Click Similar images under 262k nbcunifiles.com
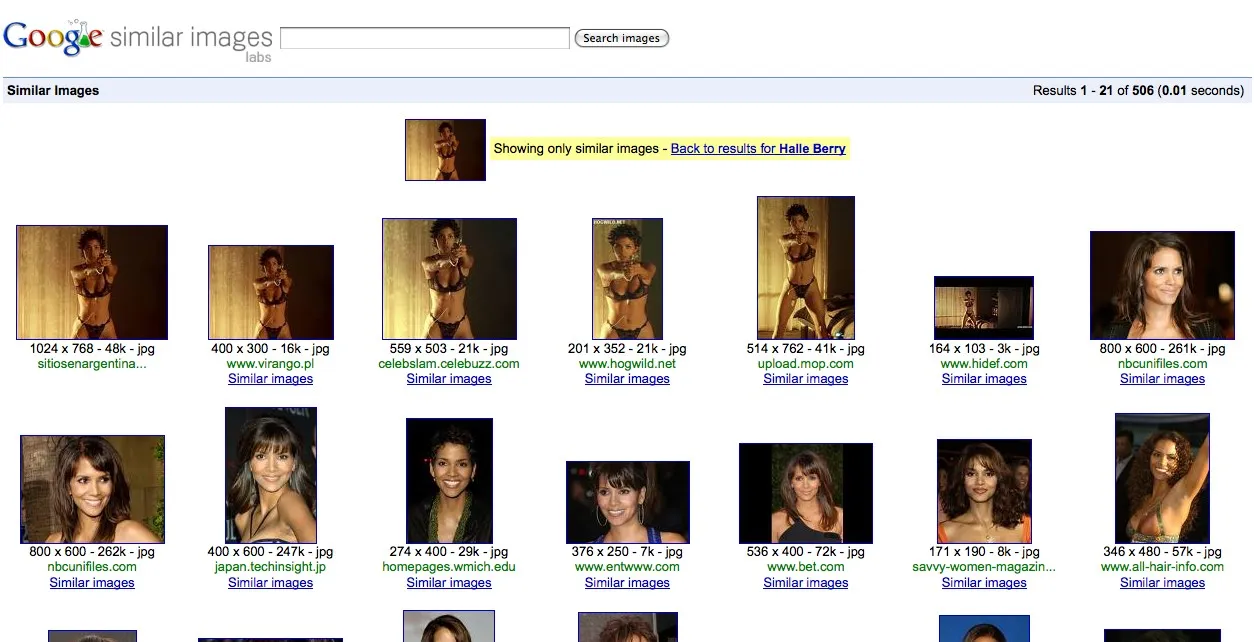The width and height of the screenshot is (1254, 642). pos(92,583)
